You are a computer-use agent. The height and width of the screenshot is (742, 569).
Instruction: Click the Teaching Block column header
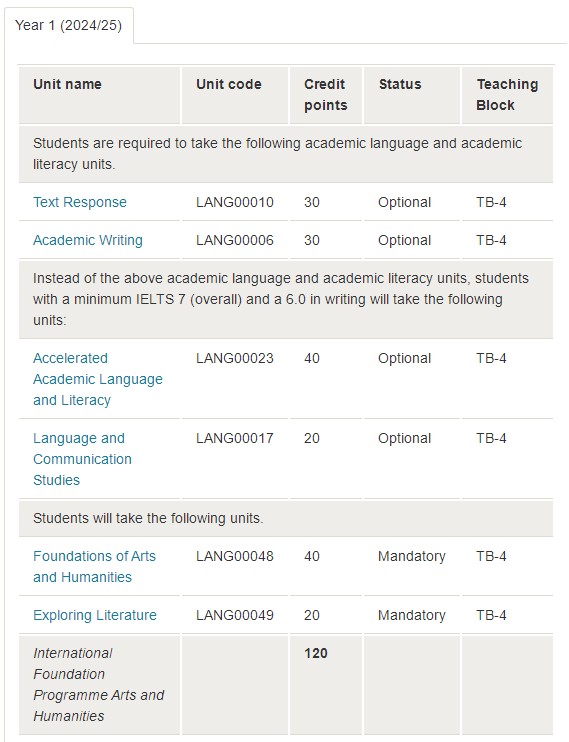pyautogui.click(x=507, y=95)
